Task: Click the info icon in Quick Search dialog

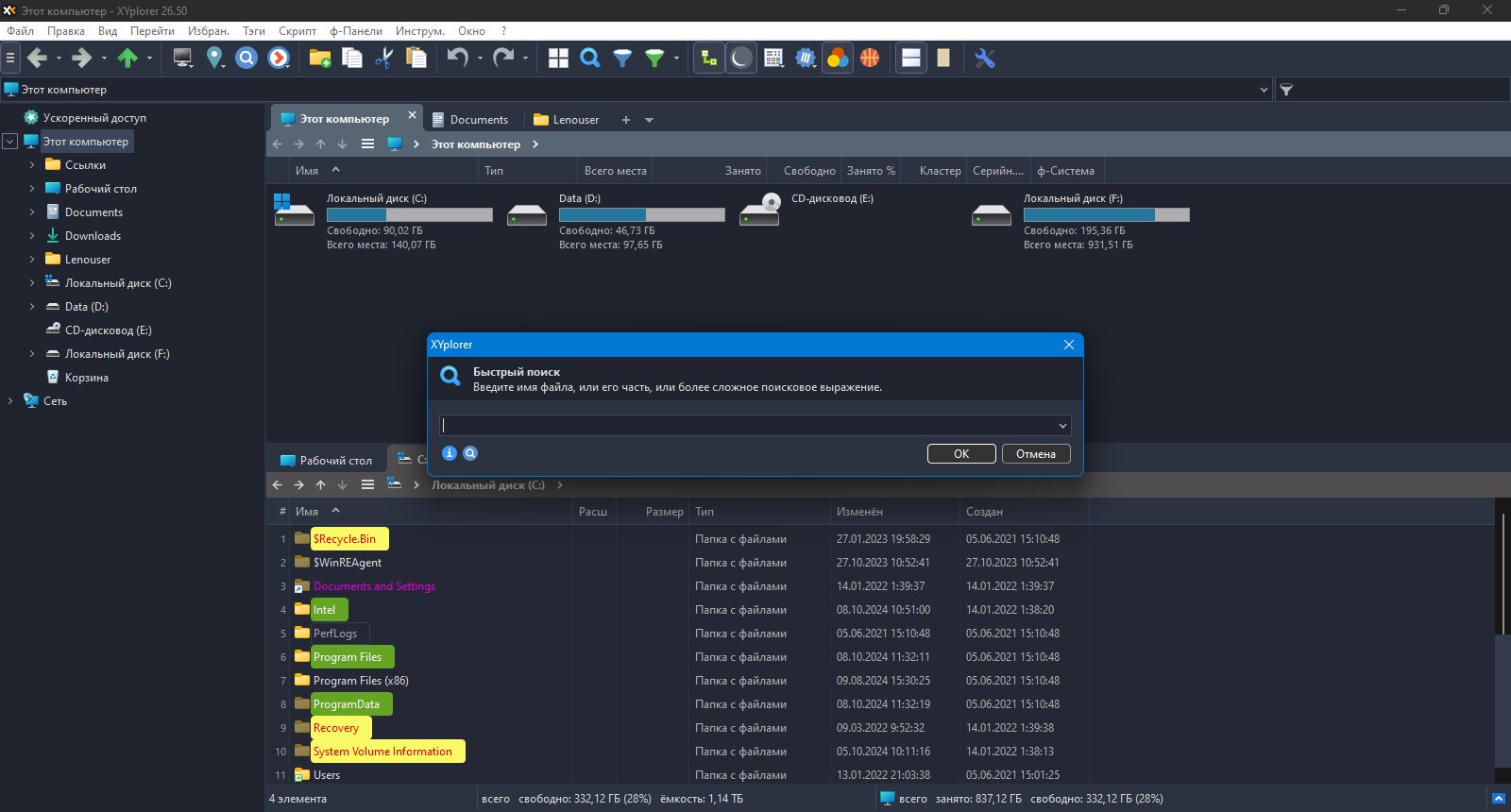Action: (450, 453)
